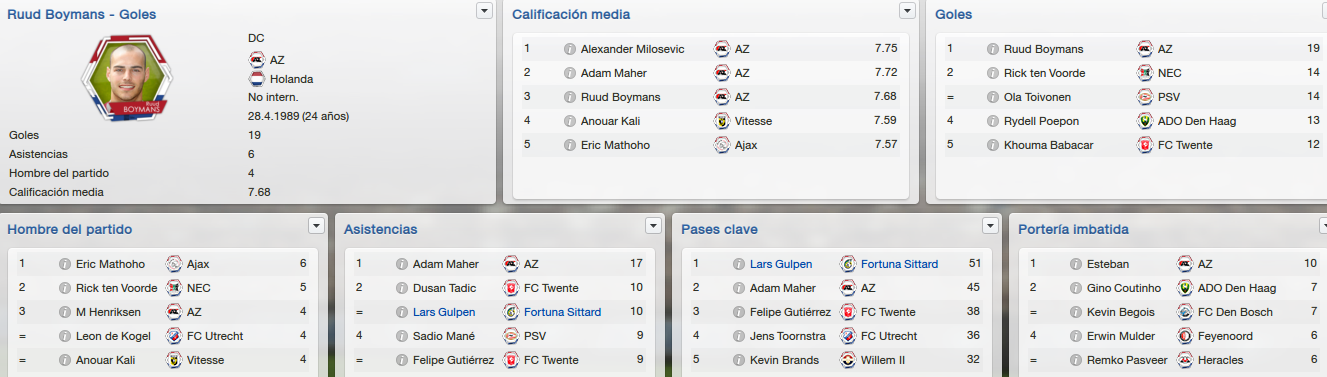Click the Holanda flag icon in the player profile
Viewport: 1327px width, 377px height.
257,79
